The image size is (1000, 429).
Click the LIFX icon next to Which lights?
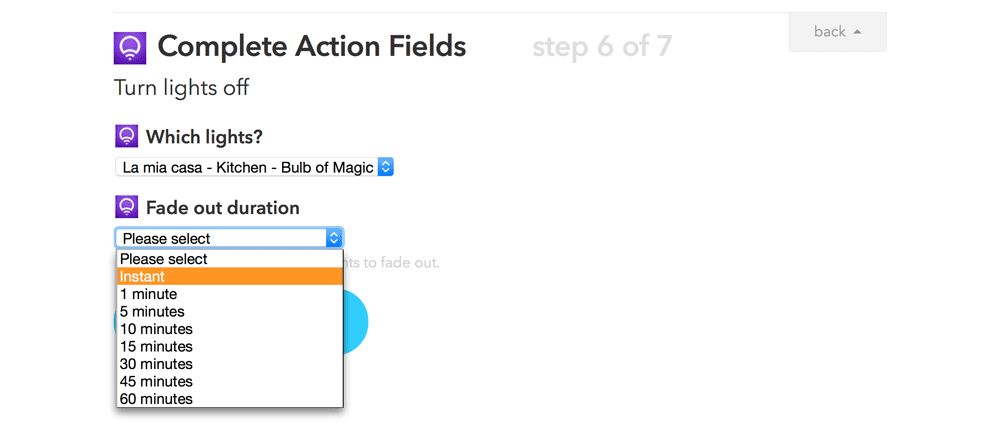coord(126,137)
